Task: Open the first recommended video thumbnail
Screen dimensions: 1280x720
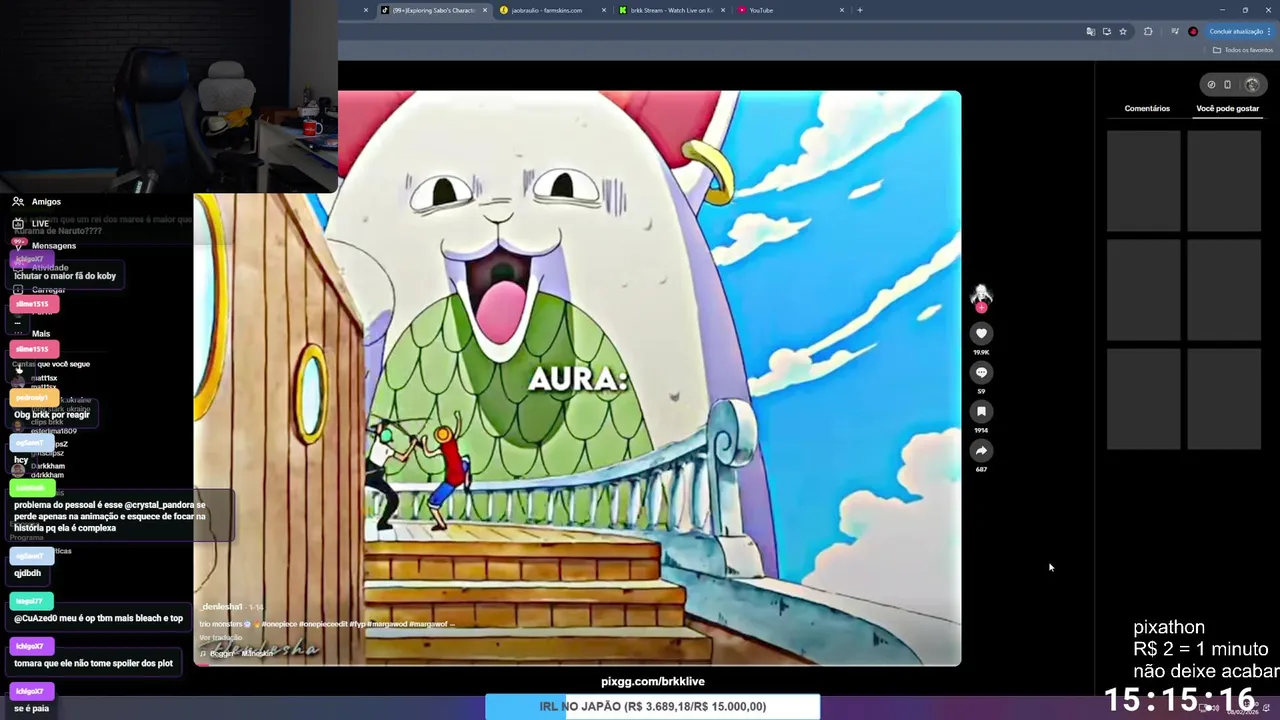Action: pyautogui.click(x=1143, y=181)
